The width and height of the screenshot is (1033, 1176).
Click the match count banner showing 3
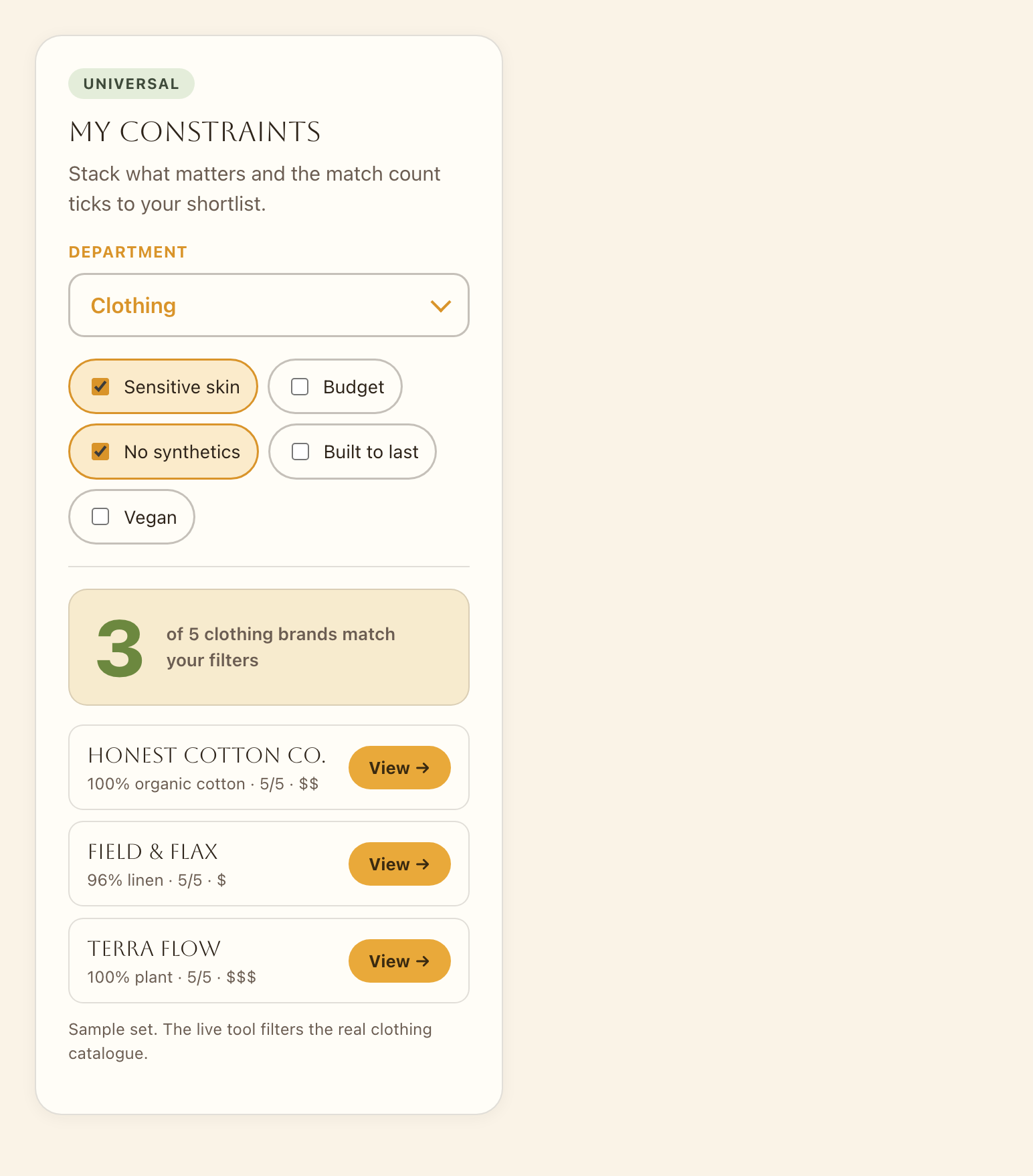click(269, 647)
